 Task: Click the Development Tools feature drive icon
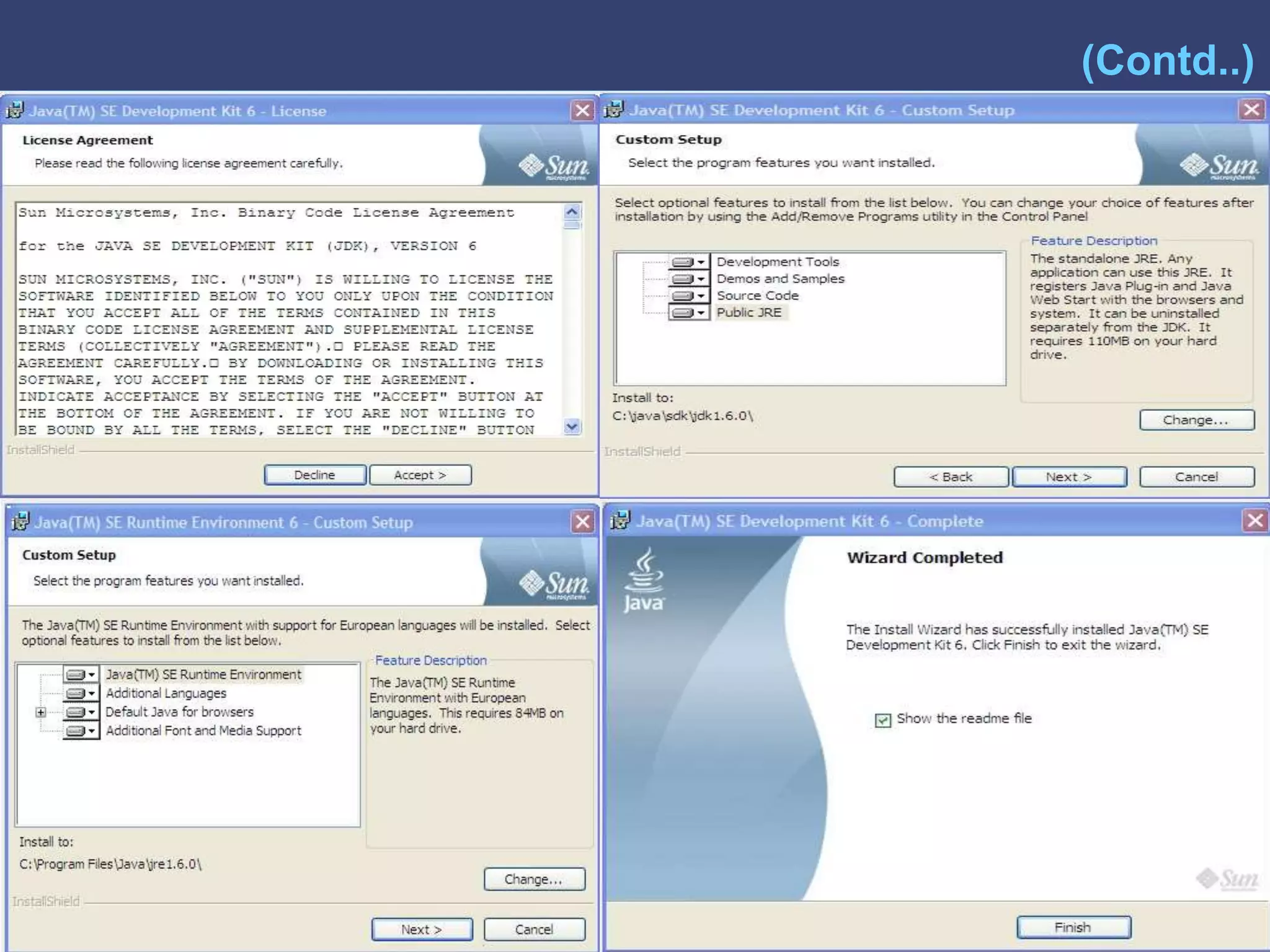683,262
